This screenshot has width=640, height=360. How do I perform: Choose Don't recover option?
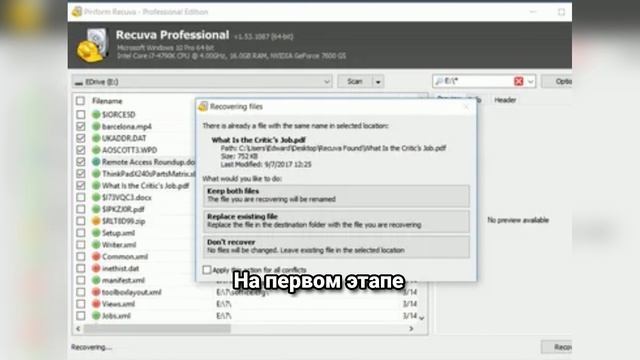336,246
